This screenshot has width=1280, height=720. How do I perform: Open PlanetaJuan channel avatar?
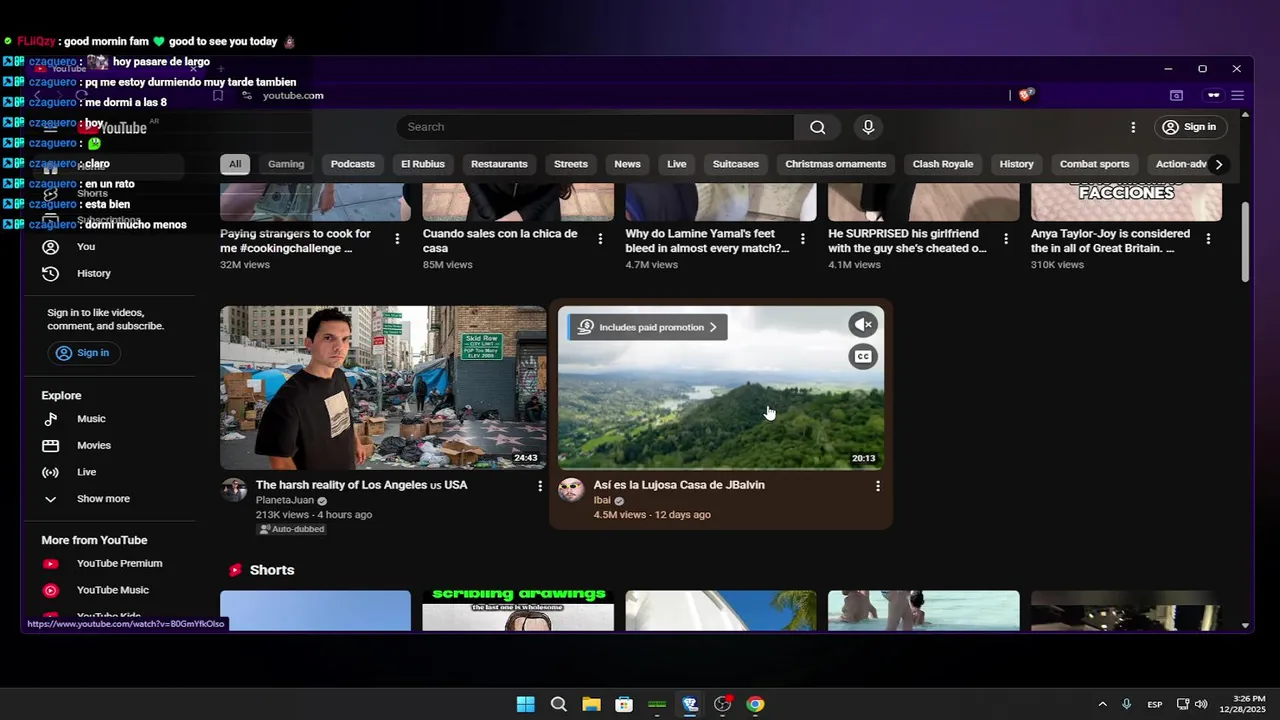click(x=234, y=490)
